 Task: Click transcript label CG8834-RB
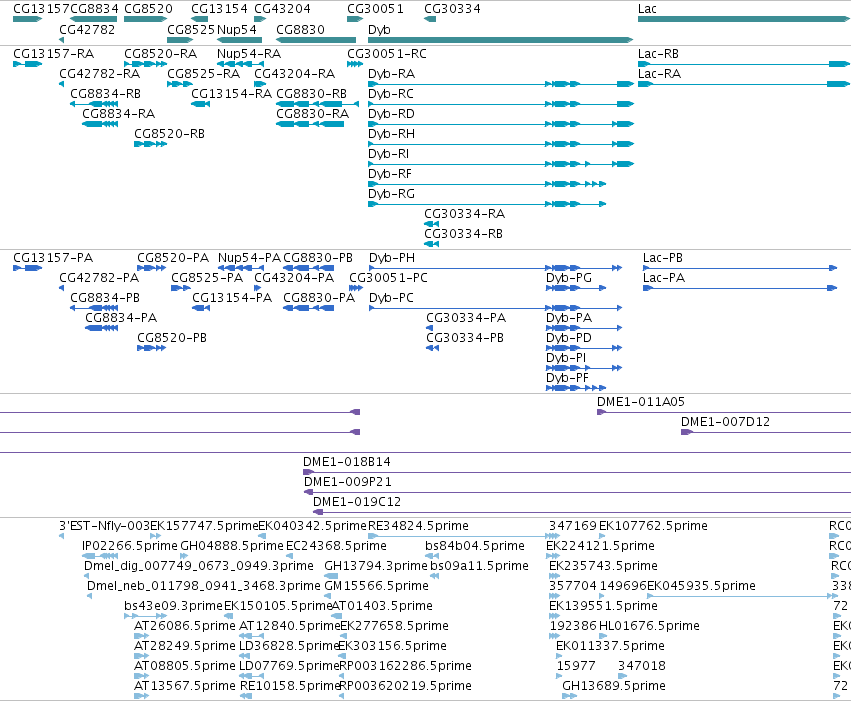(x=105, y=94)
